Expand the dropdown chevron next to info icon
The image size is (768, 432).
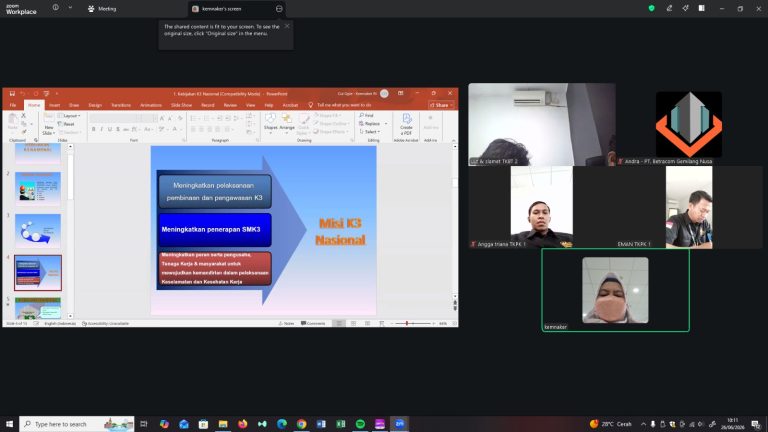(x=70, y=7)
